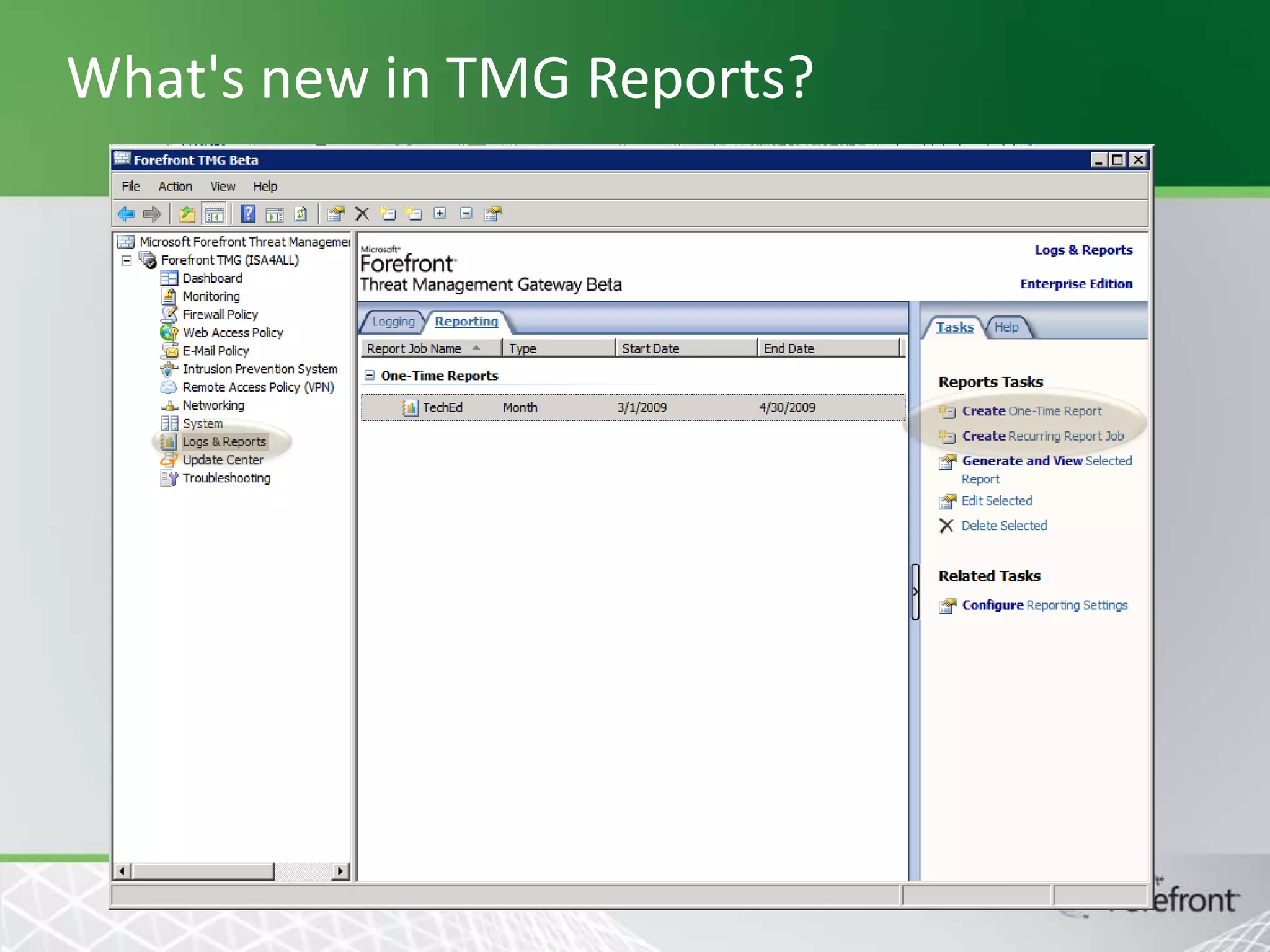Click the Forefront TMG Beta title bar icon
Viewport: 1270px width, 952px height.
(123, 159)
